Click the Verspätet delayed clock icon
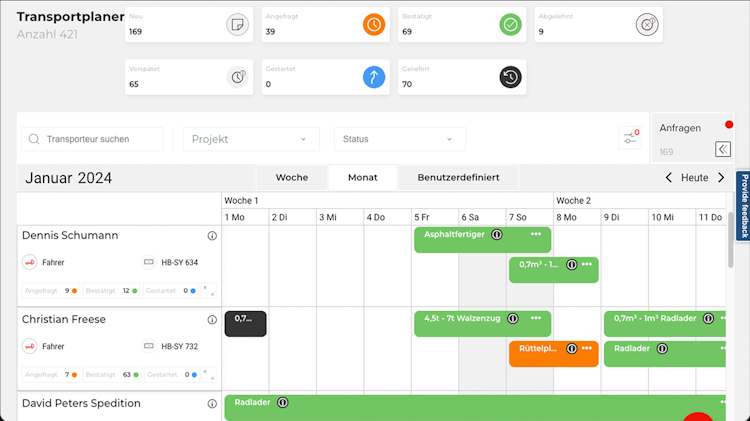The height and width of the screenshot is (421, 750). click(x=237, y=77)
